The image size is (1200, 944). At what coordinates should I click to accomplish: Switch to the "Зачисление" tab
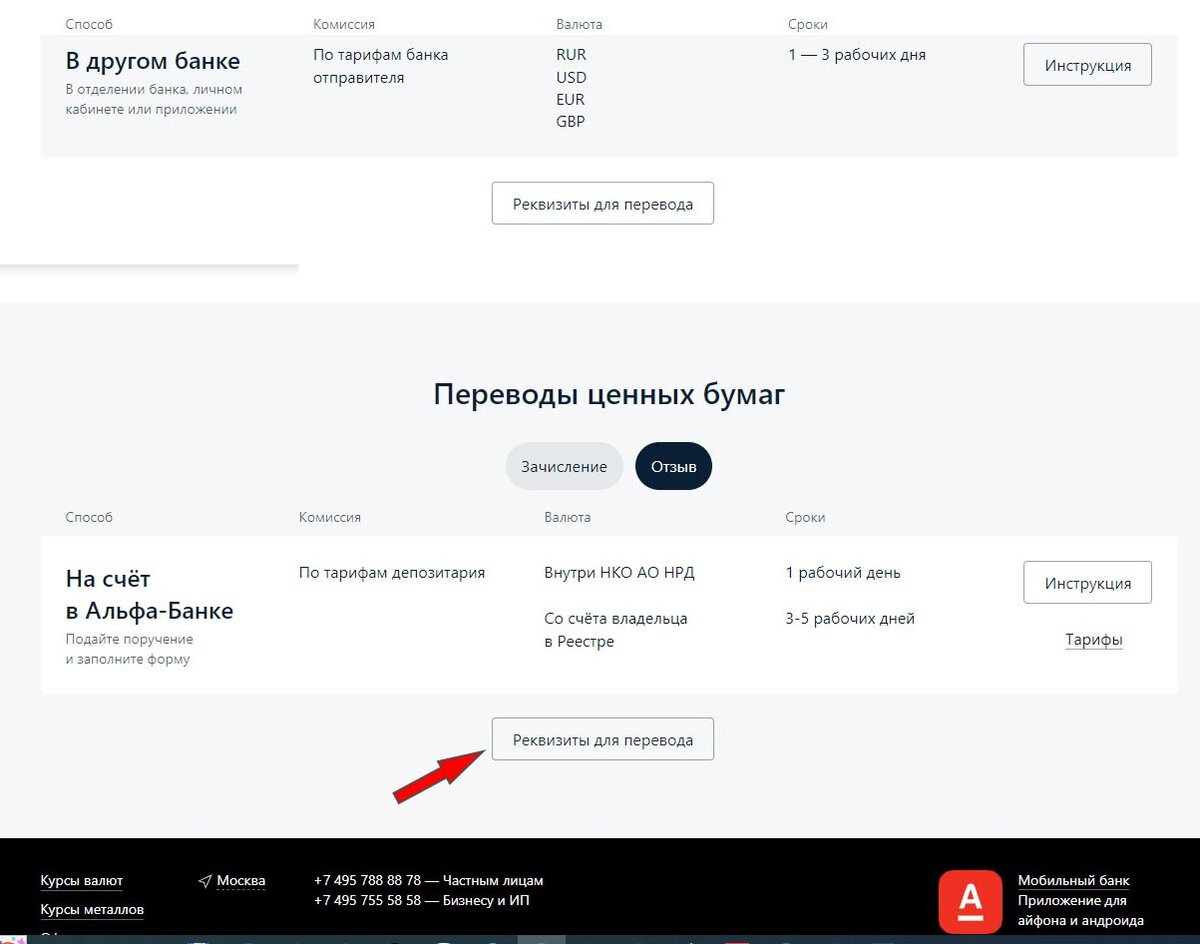(x=564, y=465)
